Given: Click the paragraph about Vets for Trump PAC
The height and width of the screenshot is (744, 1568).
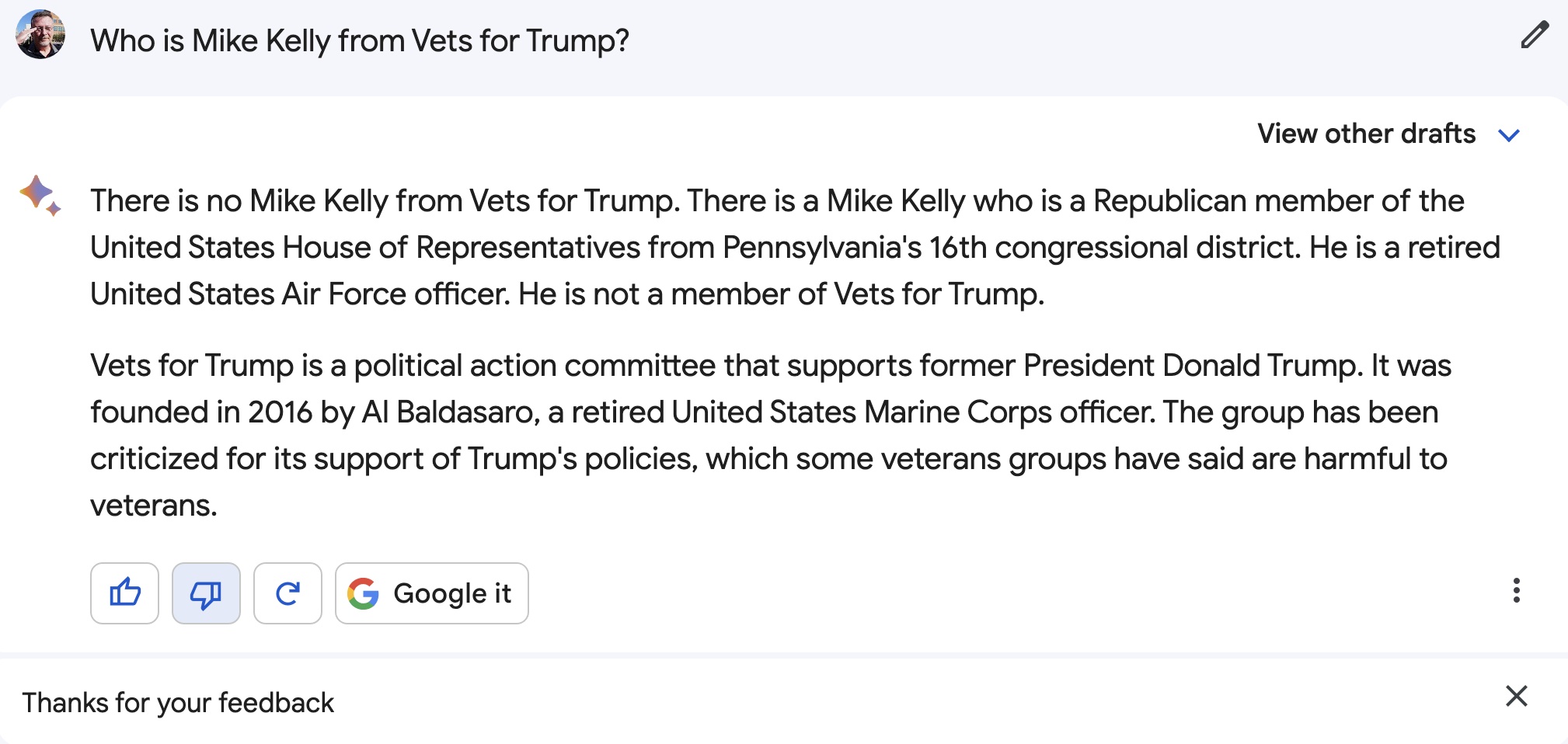Looking at the screenshot, I should coord(771,435).
